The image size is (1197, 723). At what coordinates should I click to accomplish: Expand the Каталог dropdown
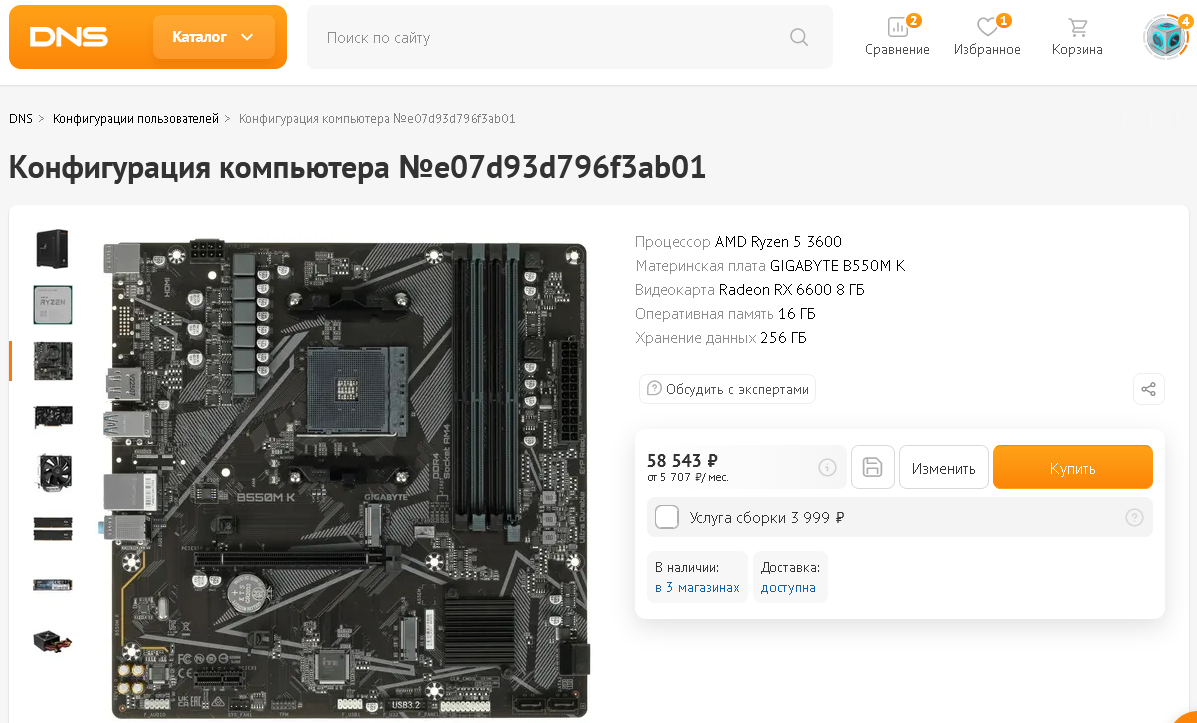(x=213, y=37)
